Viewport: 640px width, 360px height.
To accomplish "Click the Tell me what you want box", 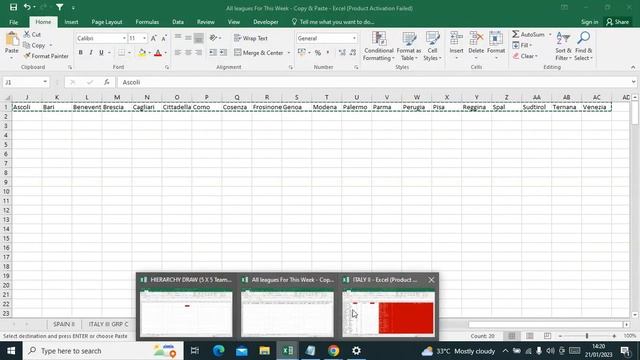I will point(333,22).
